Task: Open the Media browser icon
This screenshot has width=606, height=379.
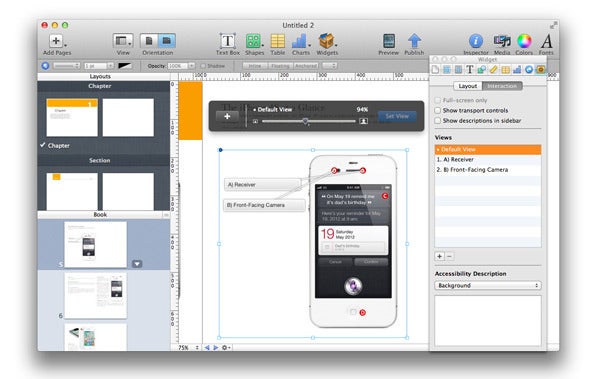Action: [502, 41]
